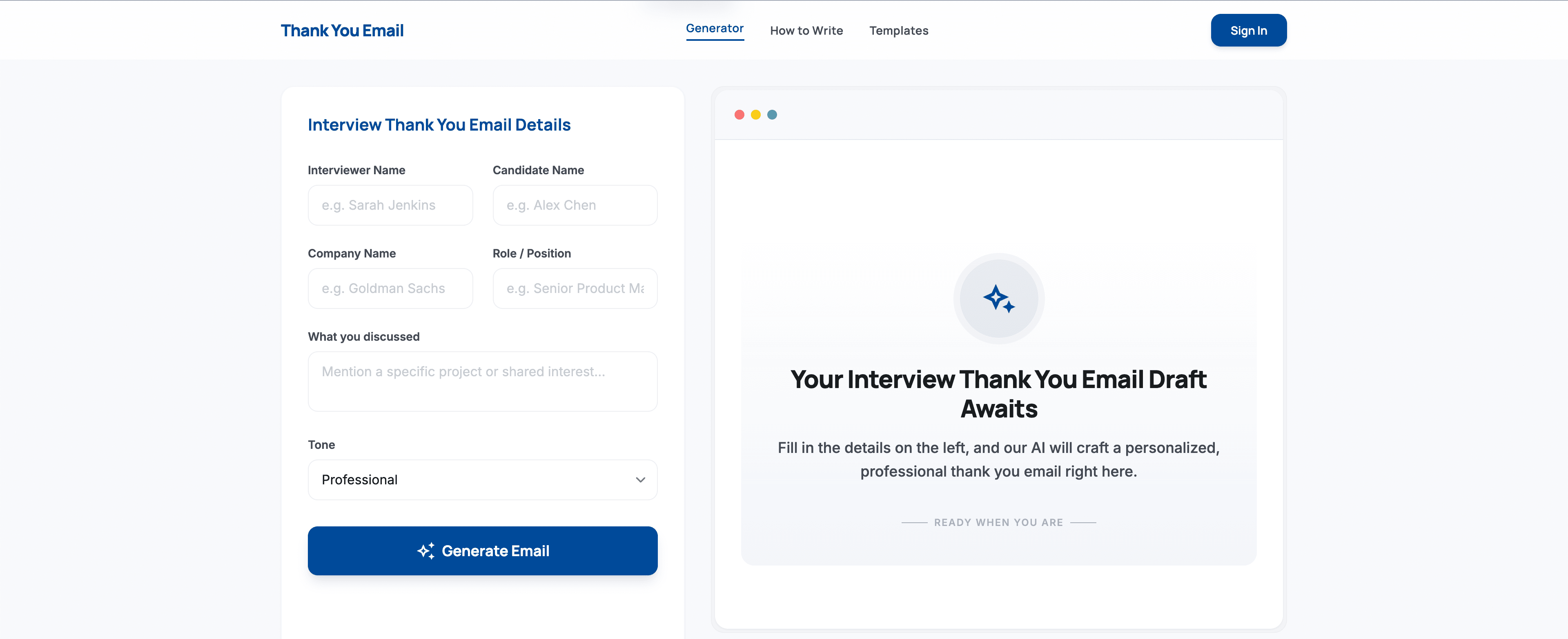Click the Sign In button
The image size is (1568, 639).
coord(1248,31)
